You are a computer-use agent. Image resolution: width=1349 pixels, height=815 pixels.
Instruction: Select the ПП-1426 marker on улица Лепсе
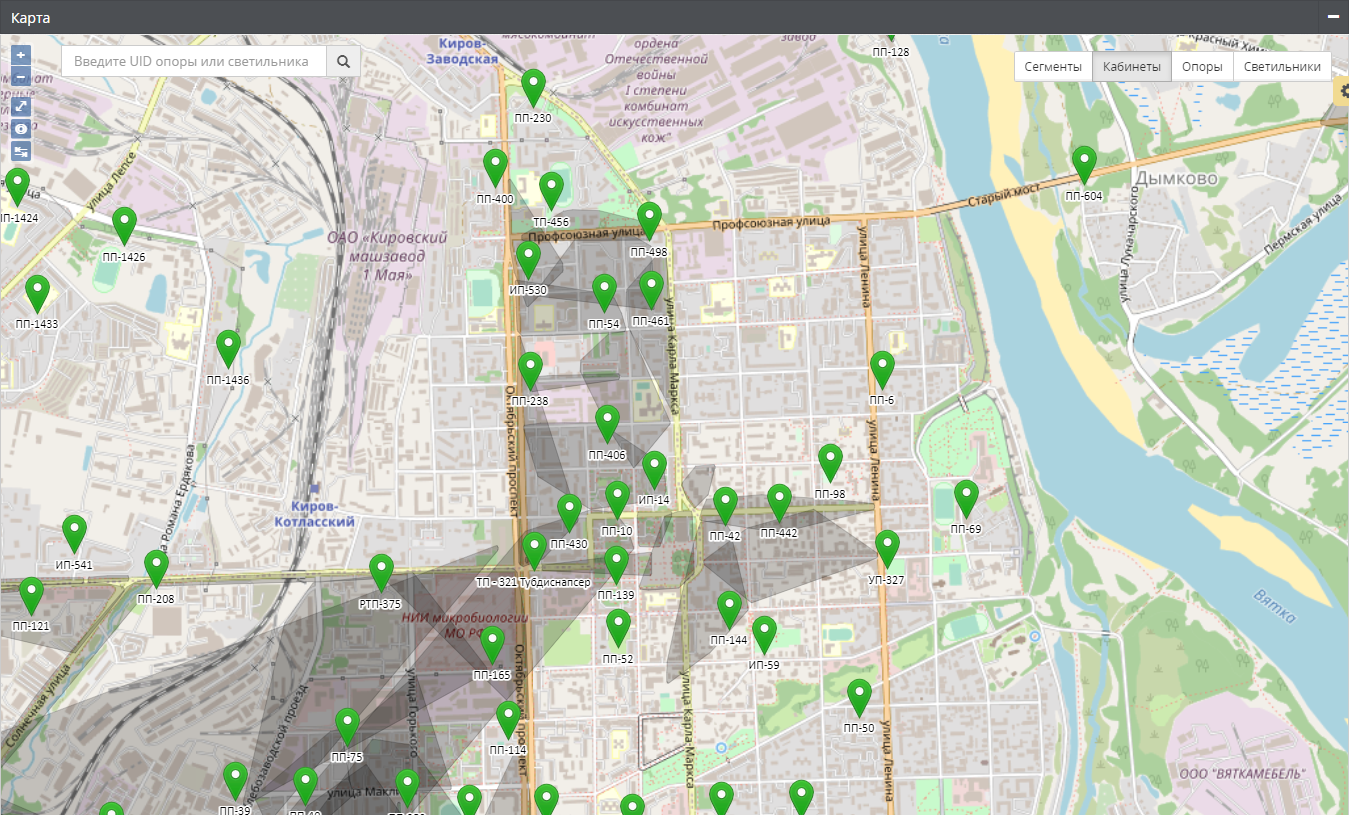(124, 225)
